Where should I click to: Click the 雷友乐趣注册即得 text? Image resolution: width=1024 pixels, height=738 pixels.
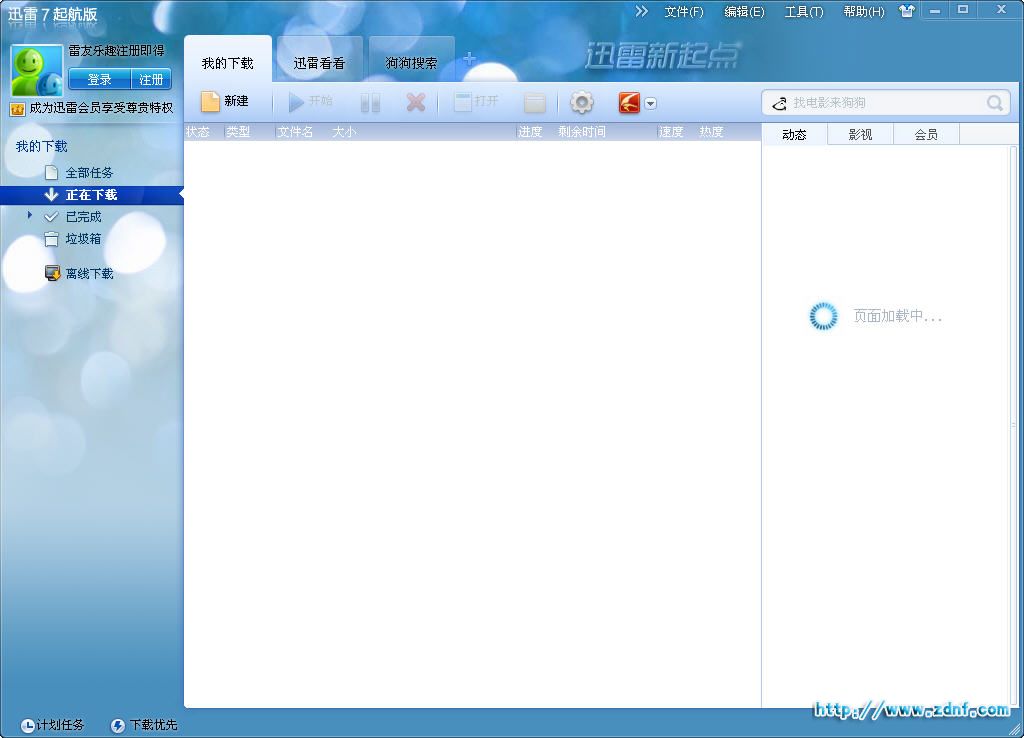point(117,51)
